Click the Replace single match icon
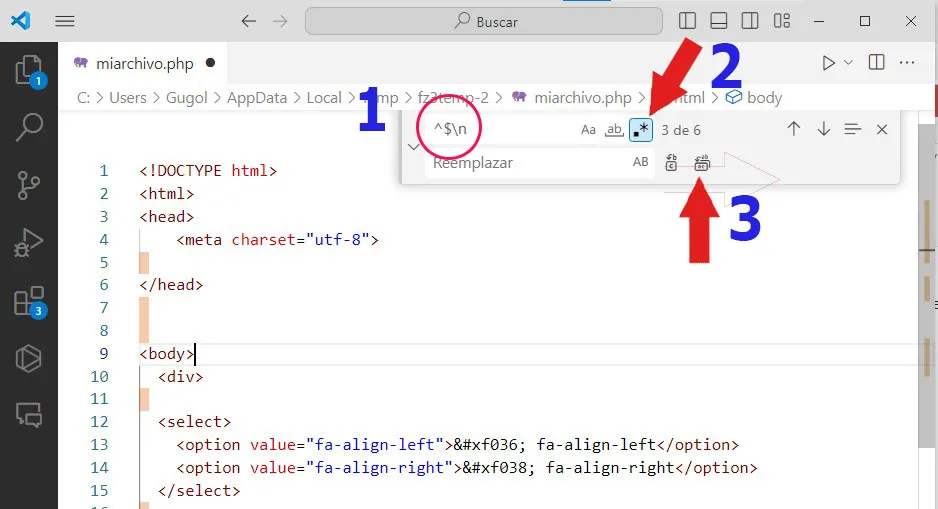 point(671,163)
